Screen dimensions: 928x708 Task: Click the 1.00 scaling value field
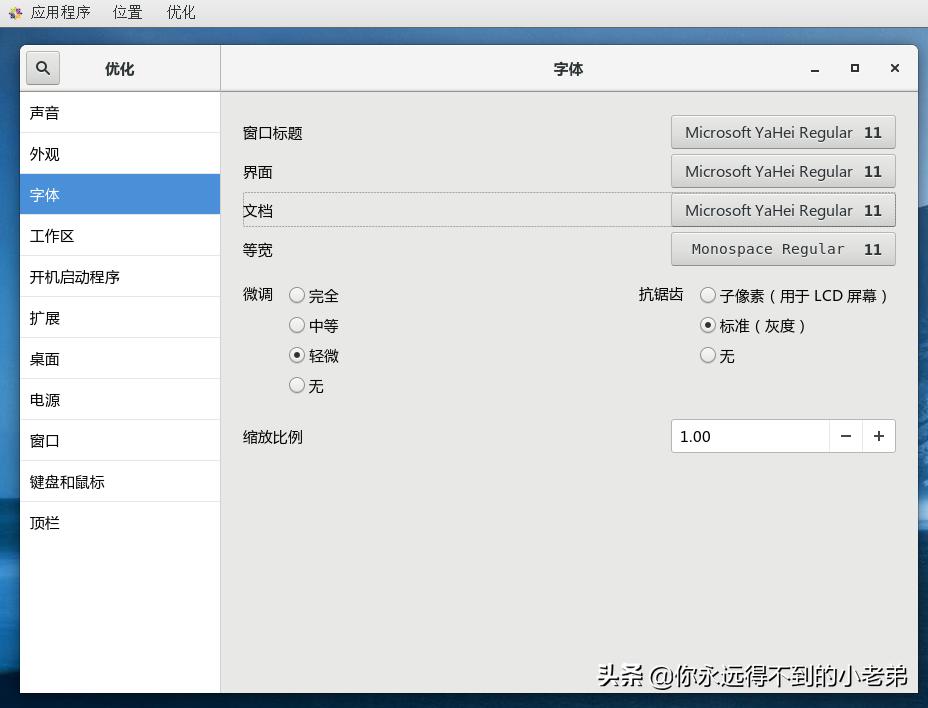click(750, 436)
